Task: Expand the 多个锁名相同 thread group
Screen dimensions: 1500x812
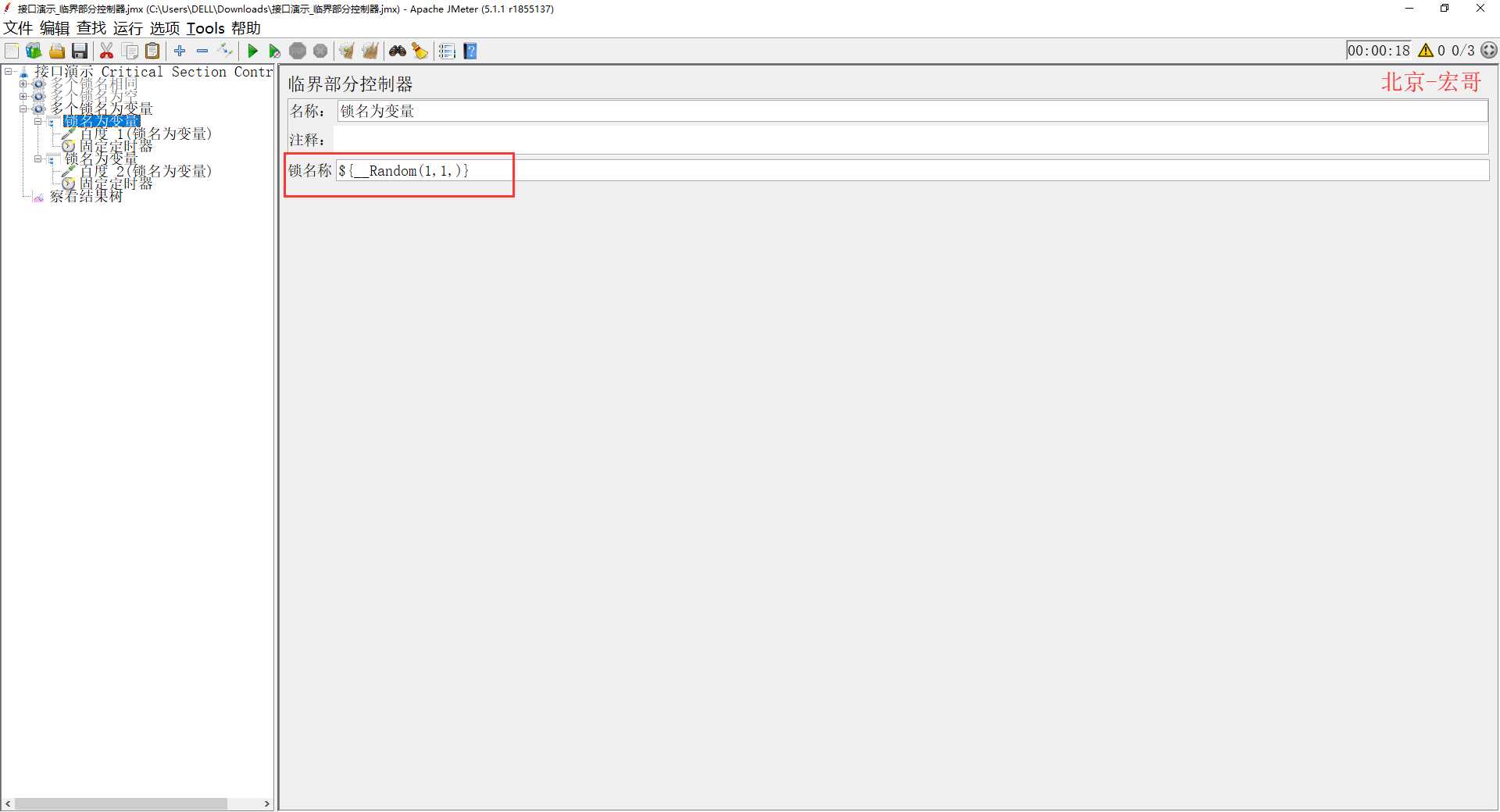Action: (23, 84)
